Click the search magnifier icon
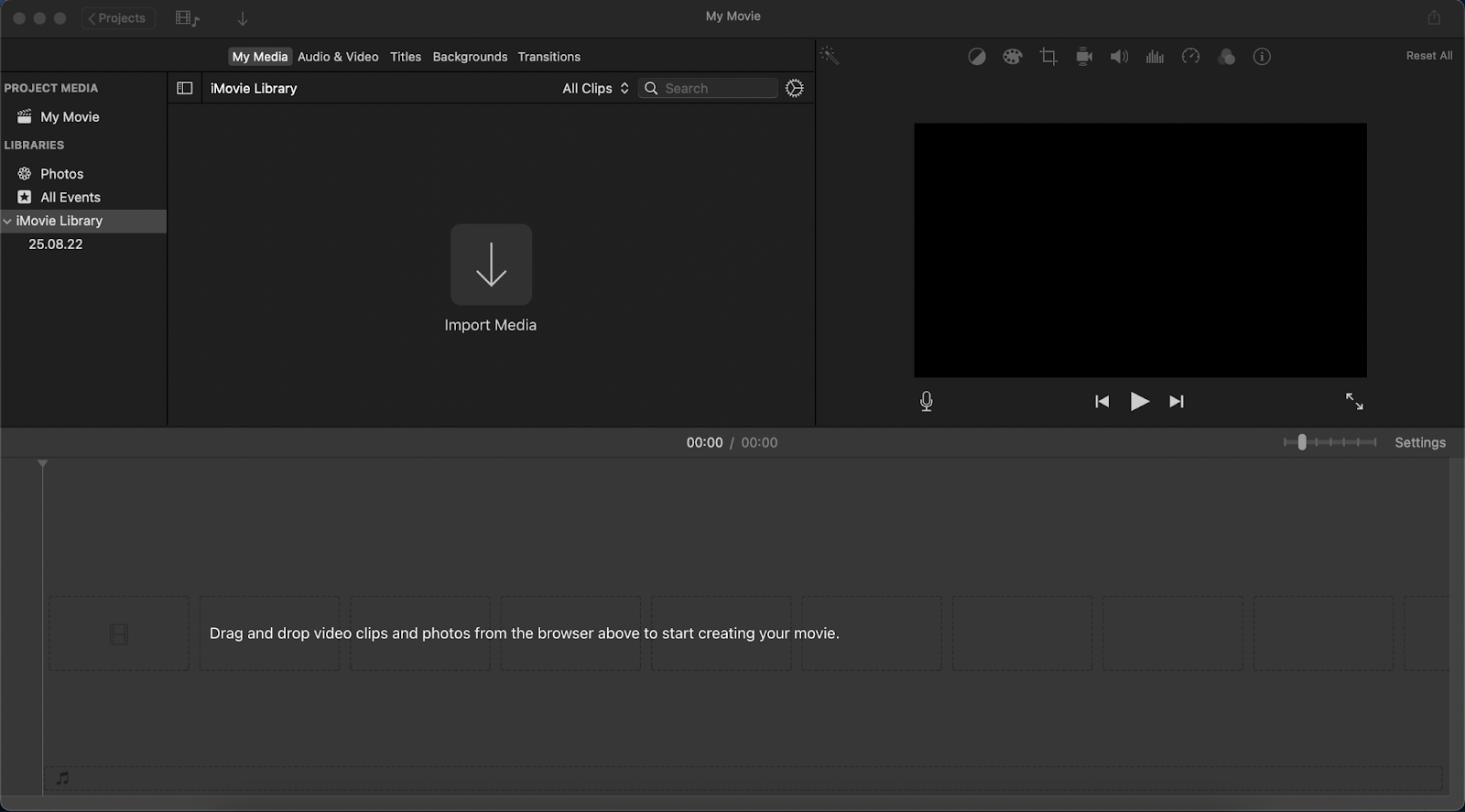The image size is (1465, 812). coord(651,88)
